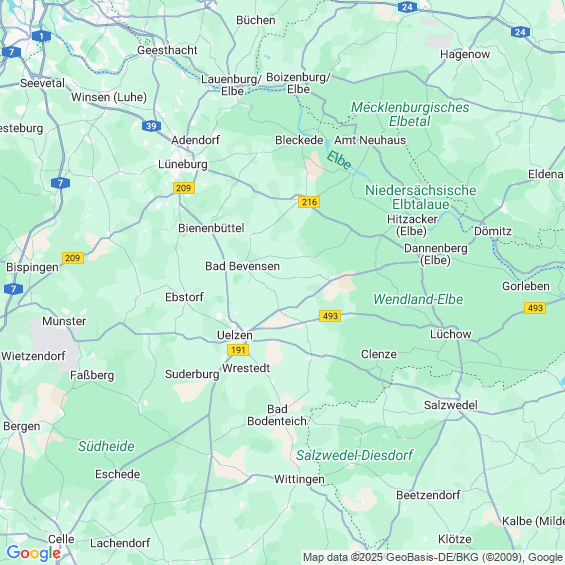Select the Wittingen town label
The height and width of the screenshot is (565, 565).
point(299,479)
